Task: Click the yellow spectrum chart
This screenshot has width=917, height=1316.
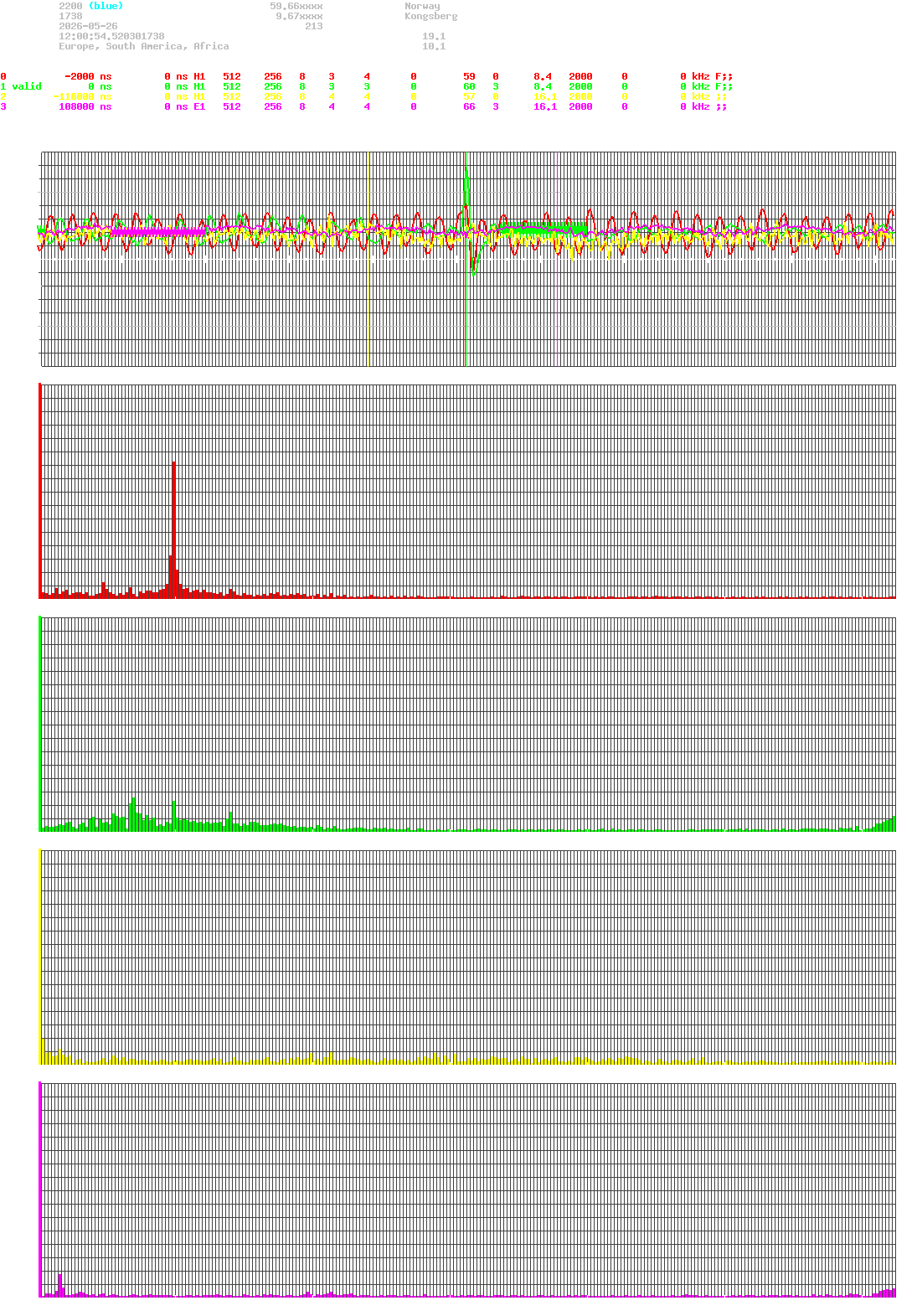Action: pyautogui.click(x=467, y=957)
